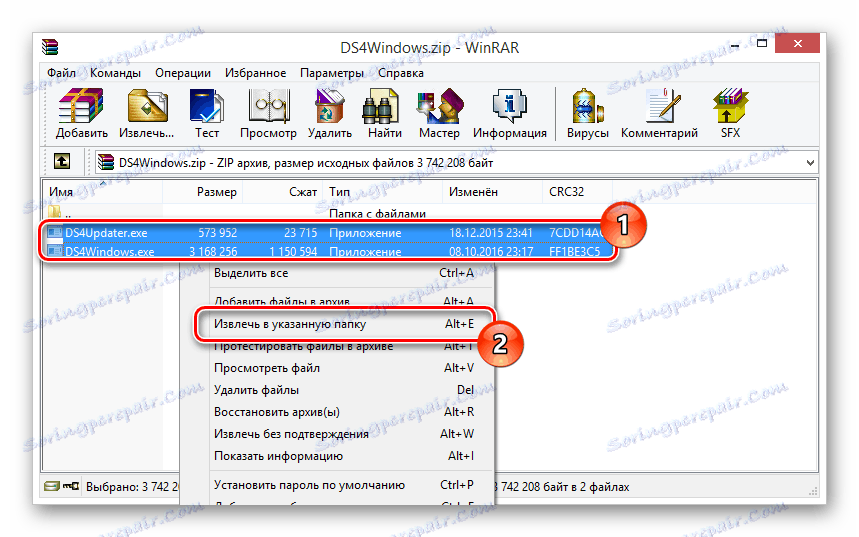The image size is (859, 537).
Task: Sort by the Сжат column header
Action: click(283, 192)
